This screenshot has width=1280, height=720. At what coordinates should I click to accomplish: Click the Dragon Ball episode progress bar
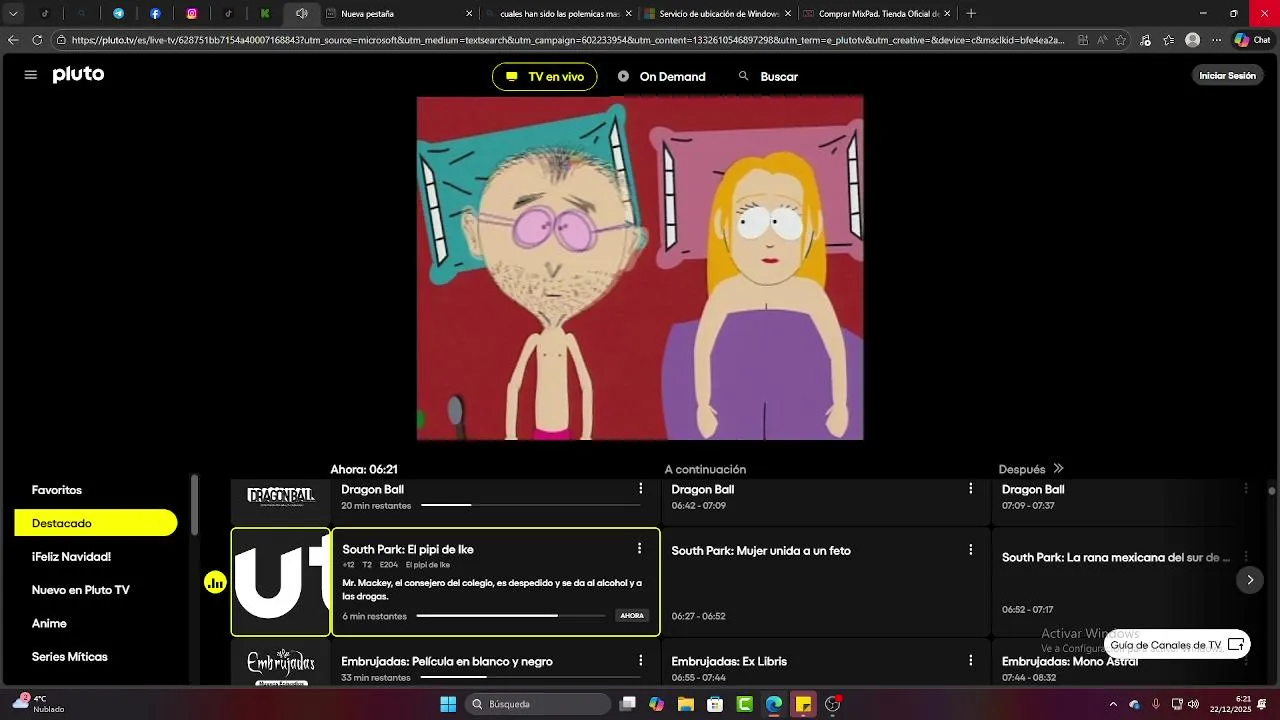pos(530,505)
